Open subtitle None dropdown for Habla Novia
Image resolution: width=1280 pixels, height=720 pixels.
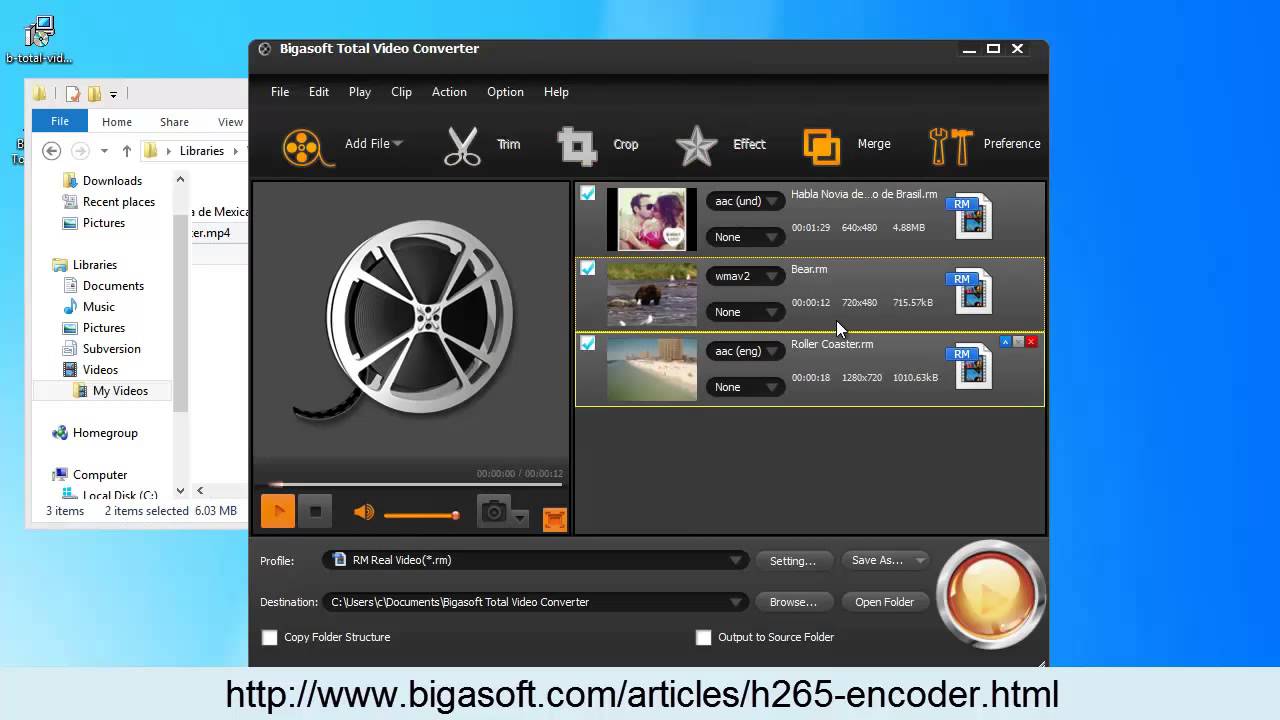746,237
